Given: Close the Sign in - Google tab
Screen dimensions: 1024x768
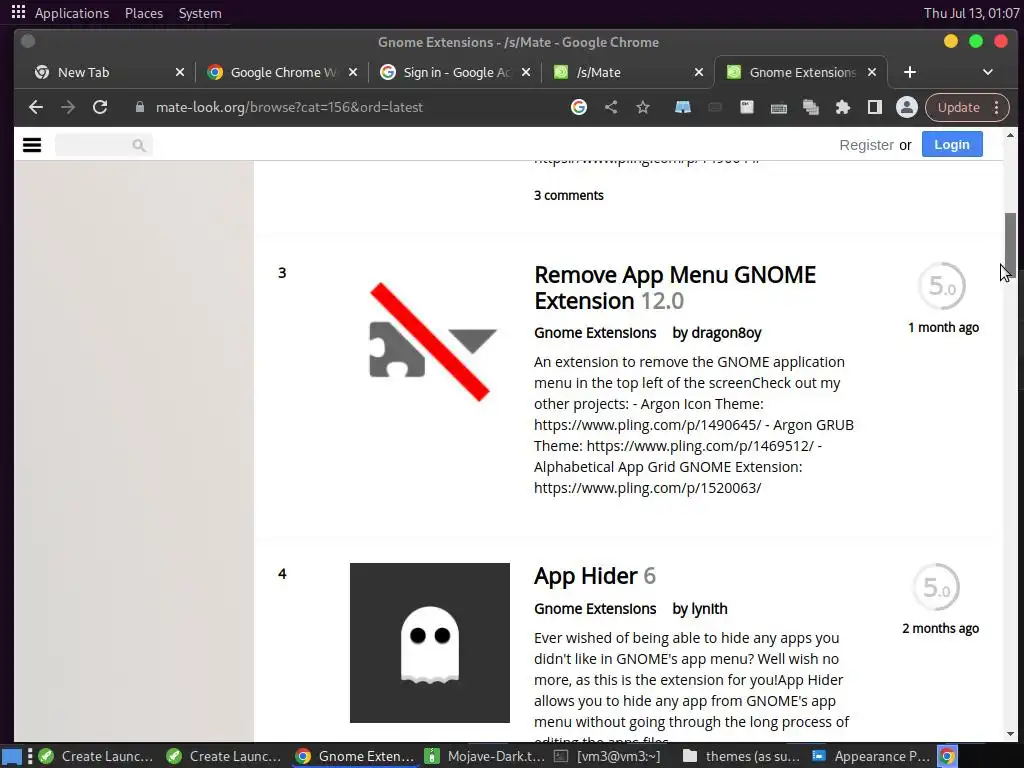Looking at the screenshot, I should pos(526,72).
